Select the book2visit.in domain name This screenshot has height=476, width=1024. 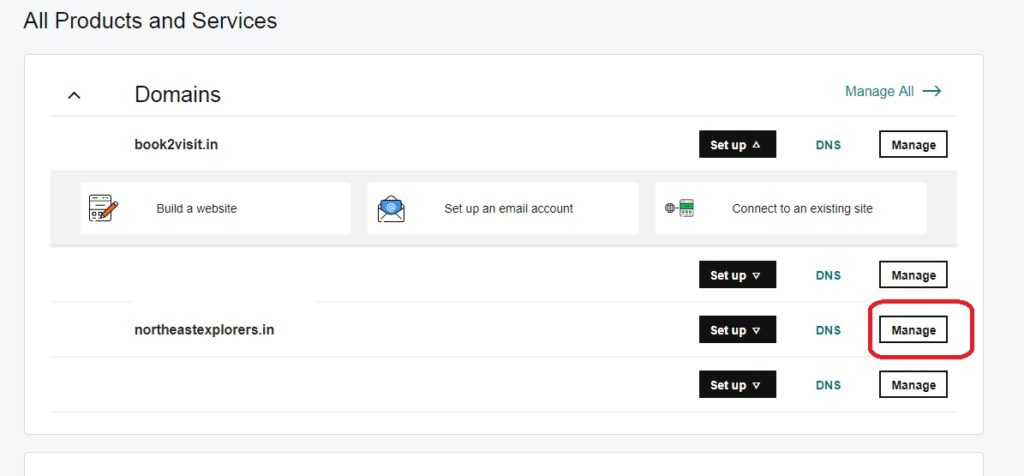click(176, 144)
